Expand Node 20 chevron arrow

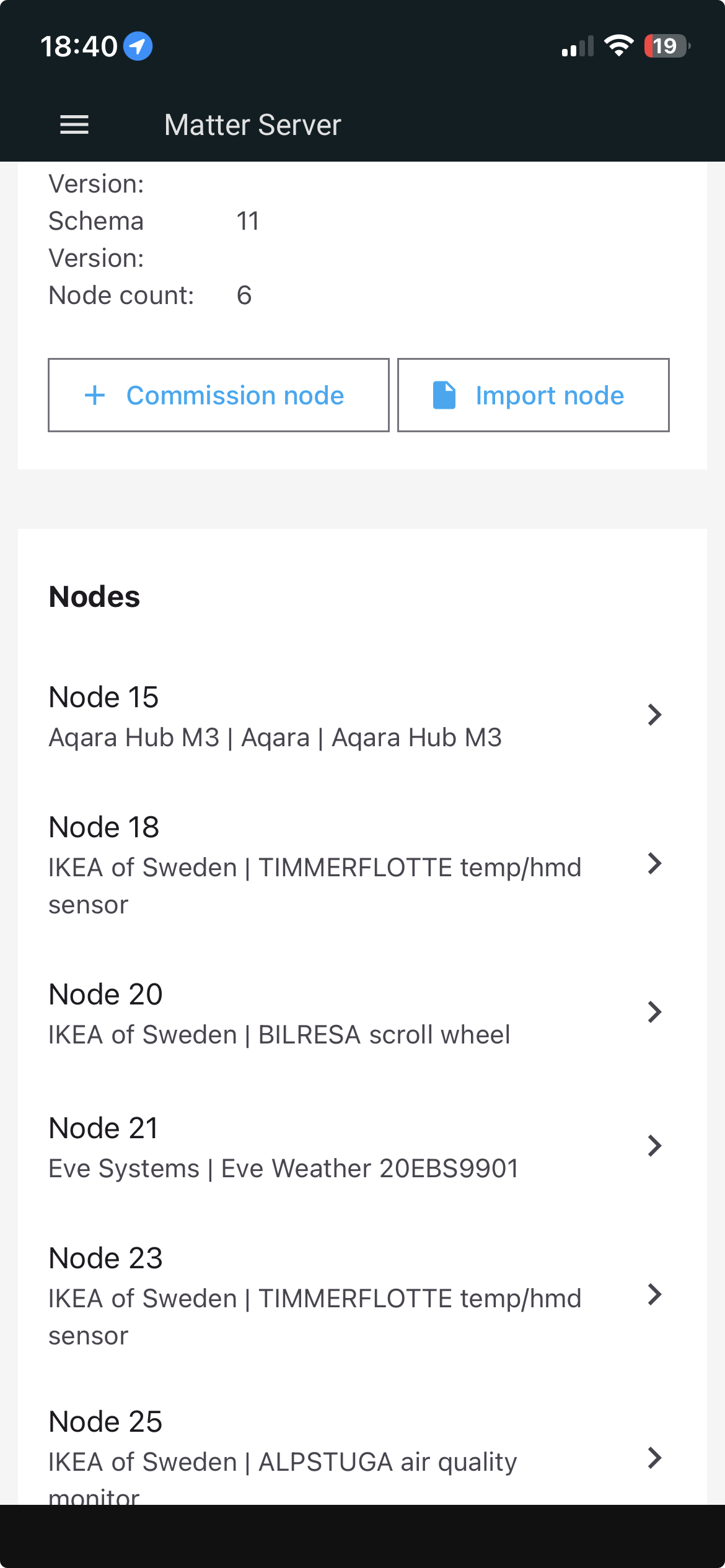pos(654,1012)
